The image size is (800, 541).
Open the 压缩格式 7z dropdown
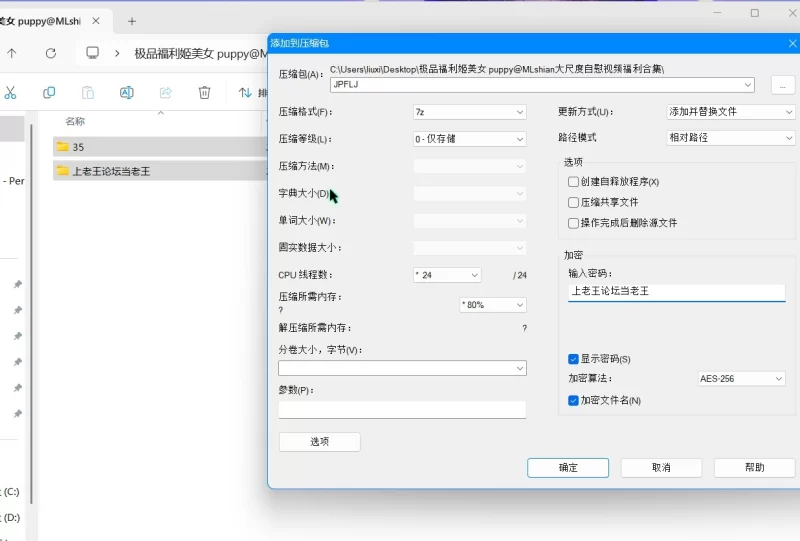[x=469, y=112]
